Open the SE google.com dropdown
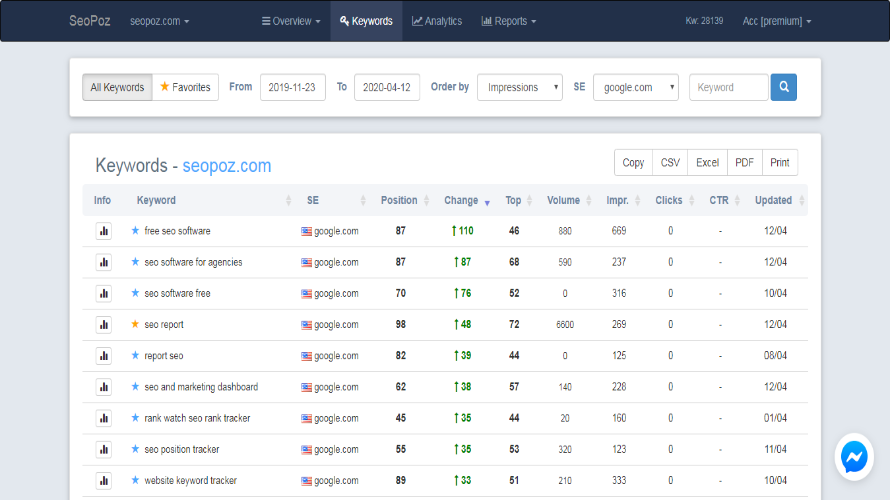The height and width of the screenshot is (500, 890). [636, 87]
